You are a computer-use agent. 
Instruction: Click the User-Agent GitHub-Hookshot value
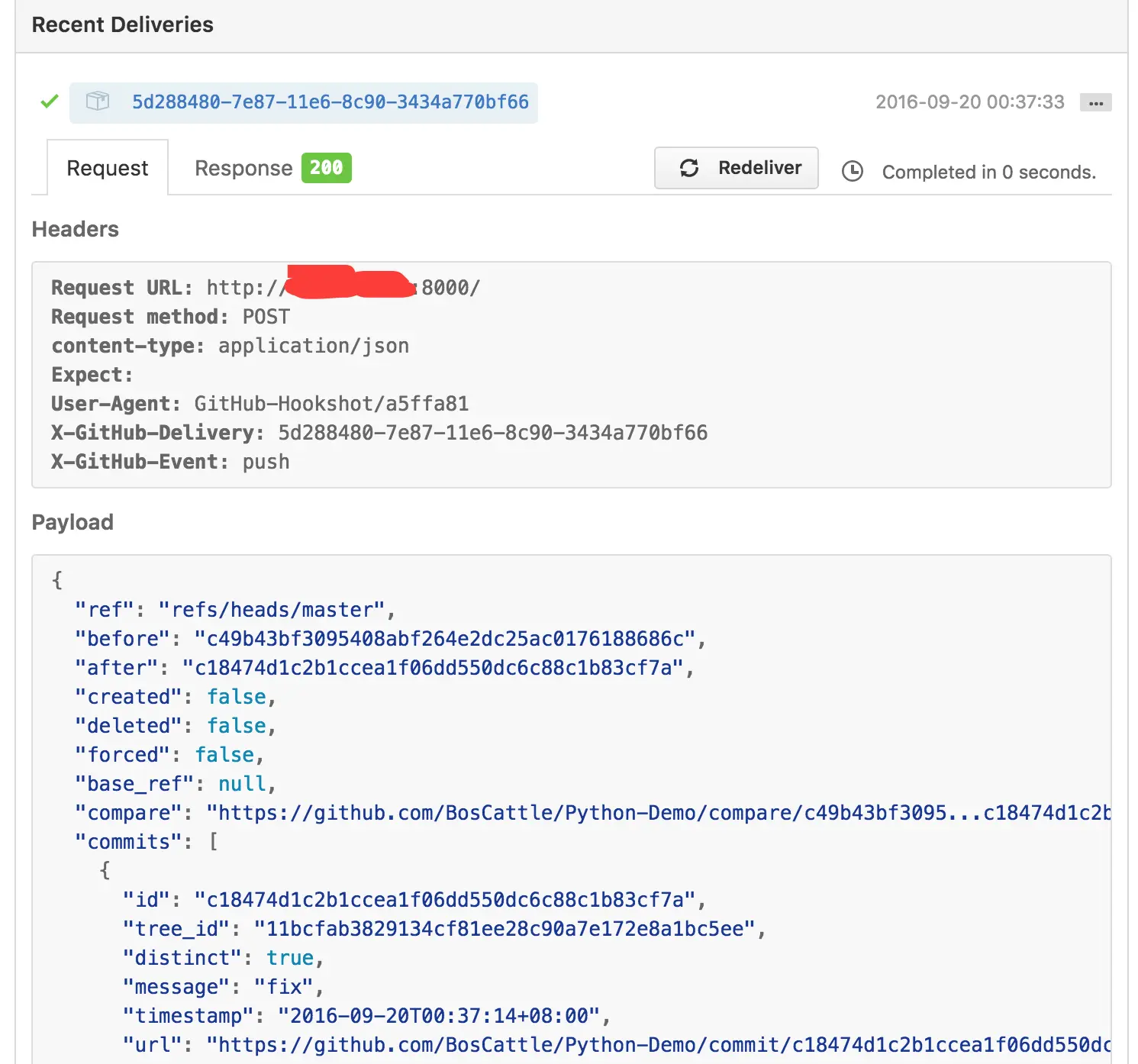[x=331, y=404]
